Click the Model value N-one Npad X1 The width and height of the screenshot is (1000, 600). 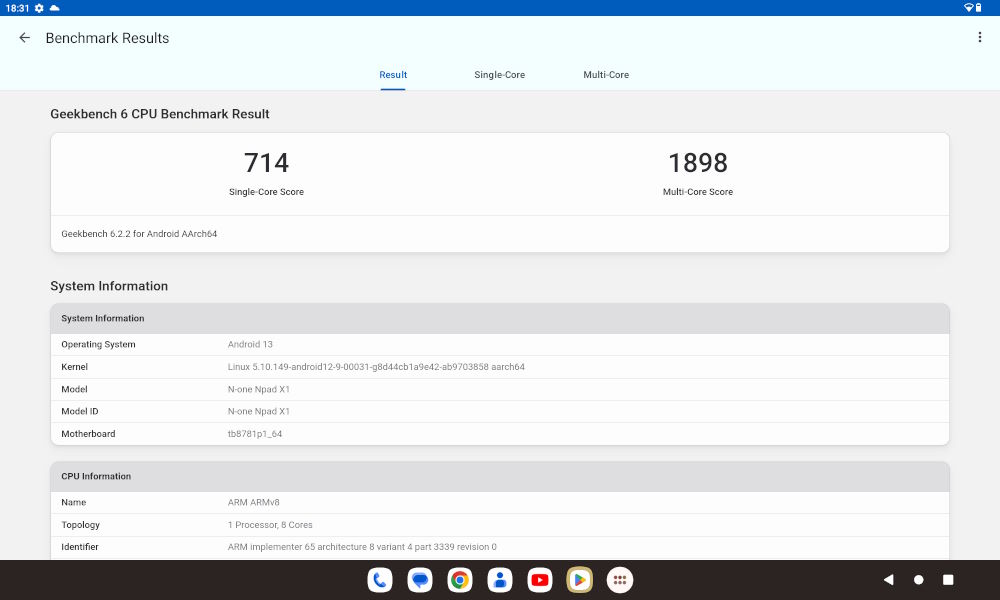(x=259, y=389)
